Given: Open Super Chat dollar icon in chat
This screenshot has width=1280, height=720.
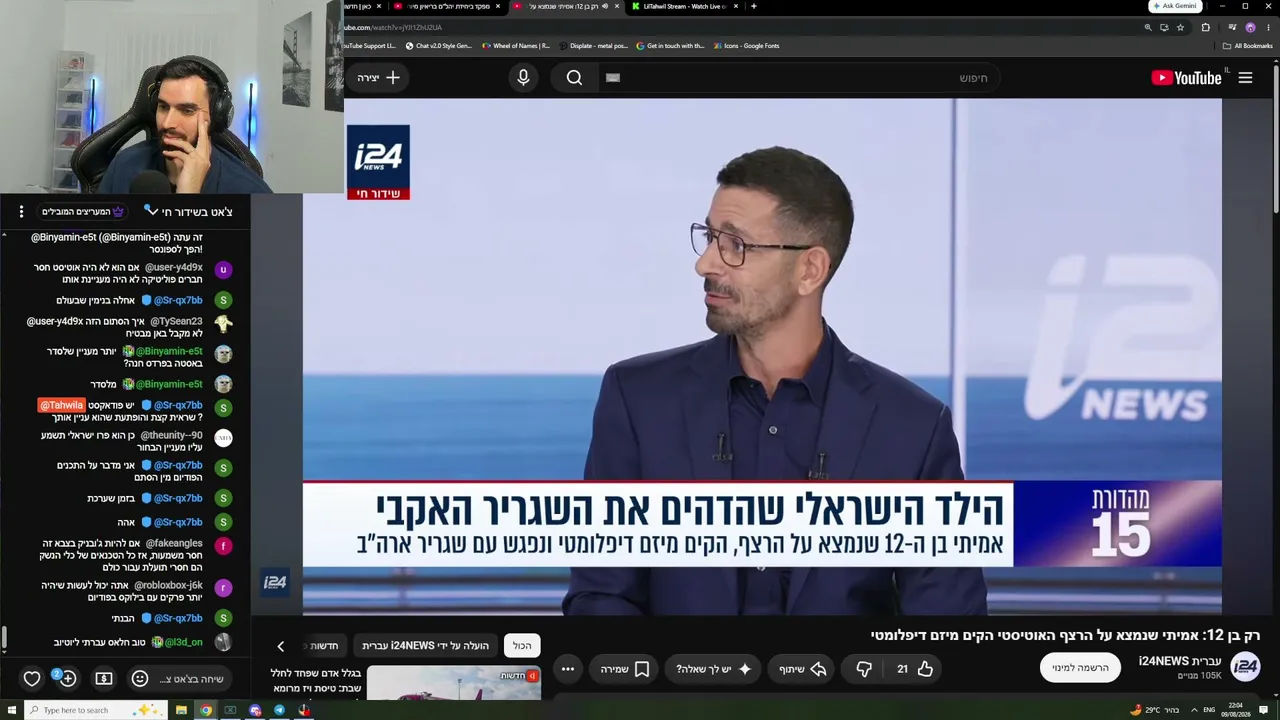Looking at the screenshot, I should [x=104, y=679].
